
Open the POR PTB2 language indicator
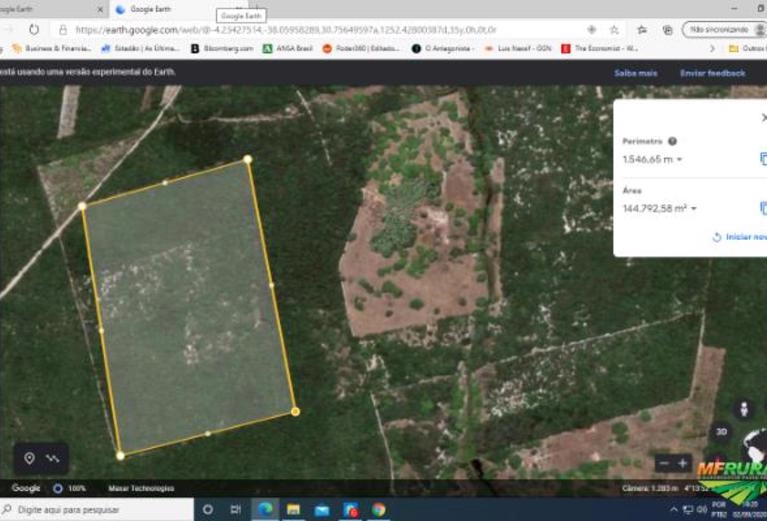pyautogui.click(x=719, y=510)
